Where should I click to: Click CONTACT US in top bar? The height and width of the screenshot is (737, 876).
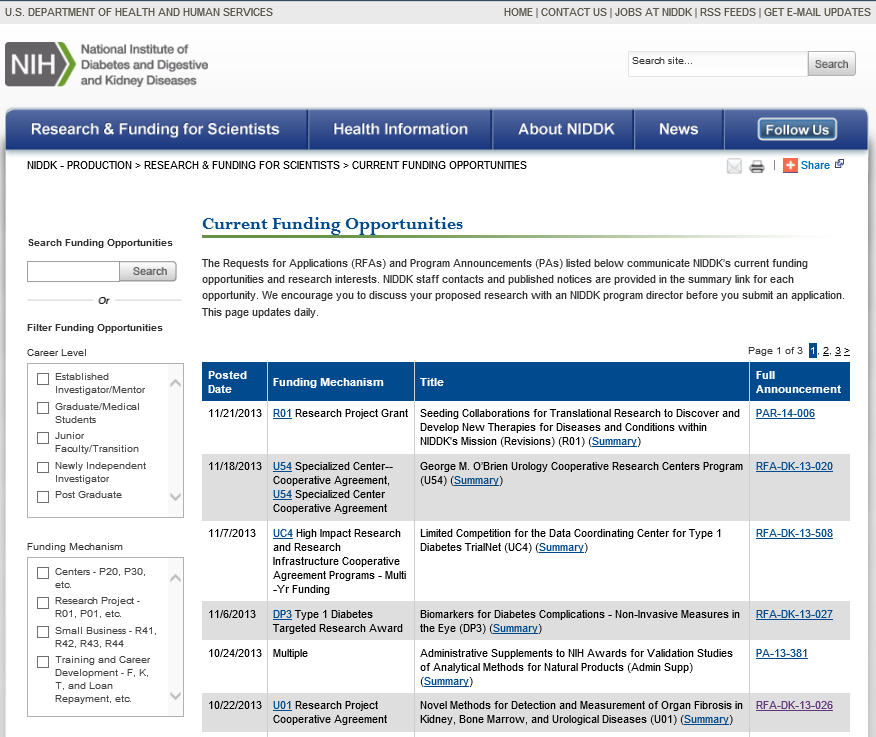(573, 12)
